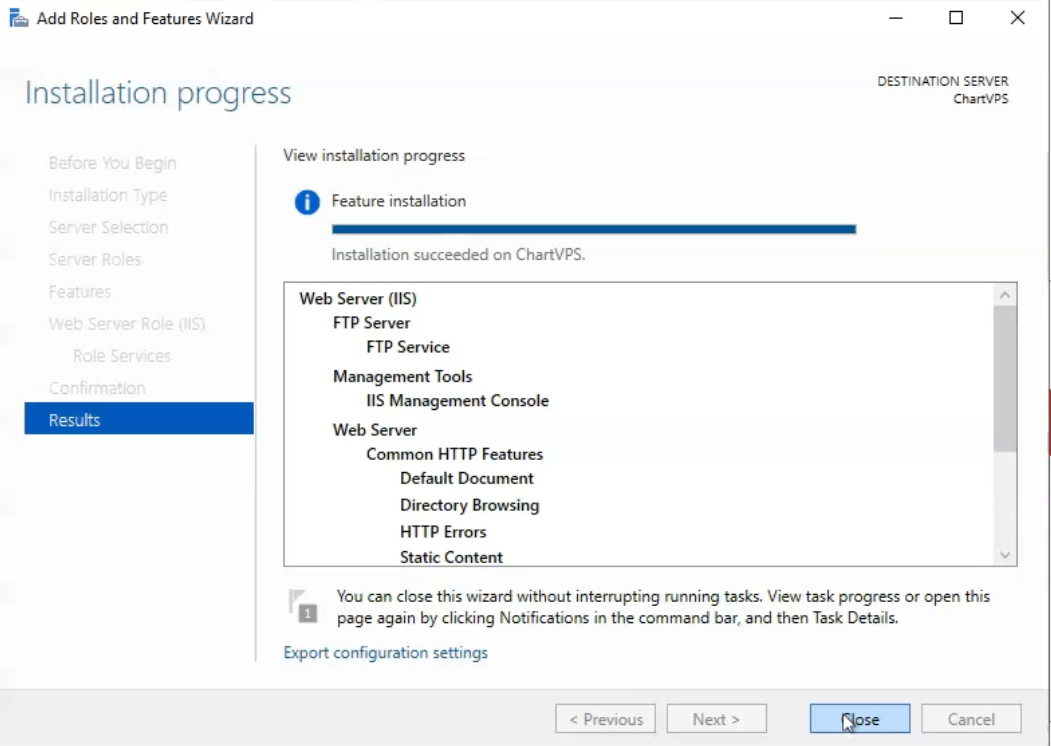
Task: Click the blue information icon
Action: coord(307,203)
